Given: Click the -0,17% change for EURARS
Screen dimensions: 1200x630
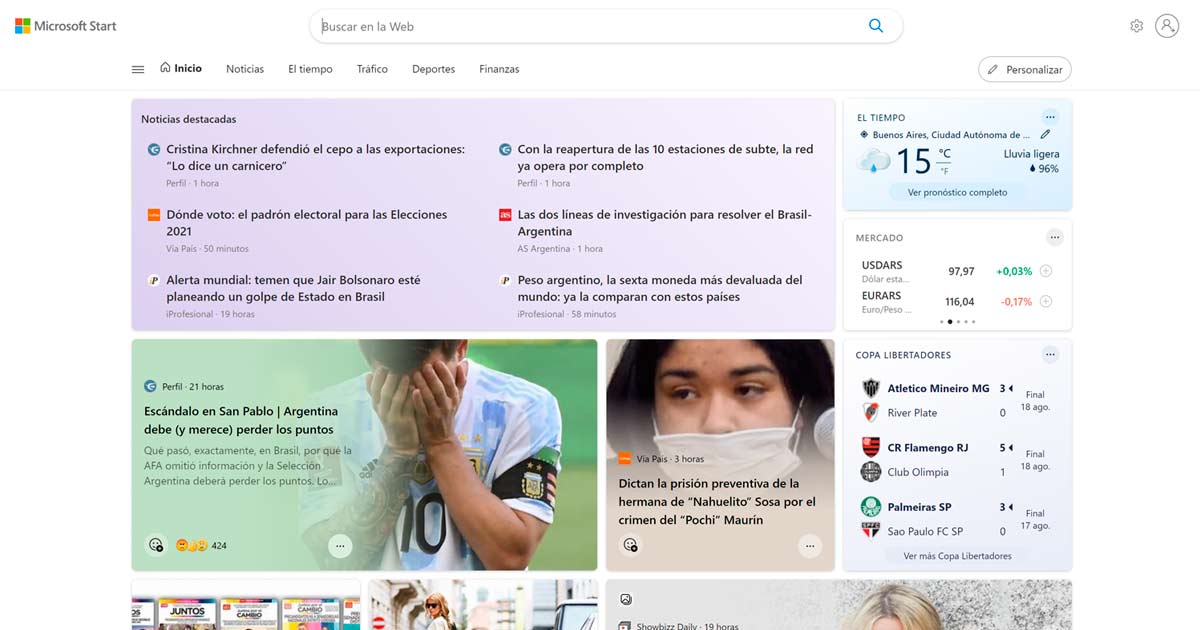Looking at the screenshot, I should 1016,301.
